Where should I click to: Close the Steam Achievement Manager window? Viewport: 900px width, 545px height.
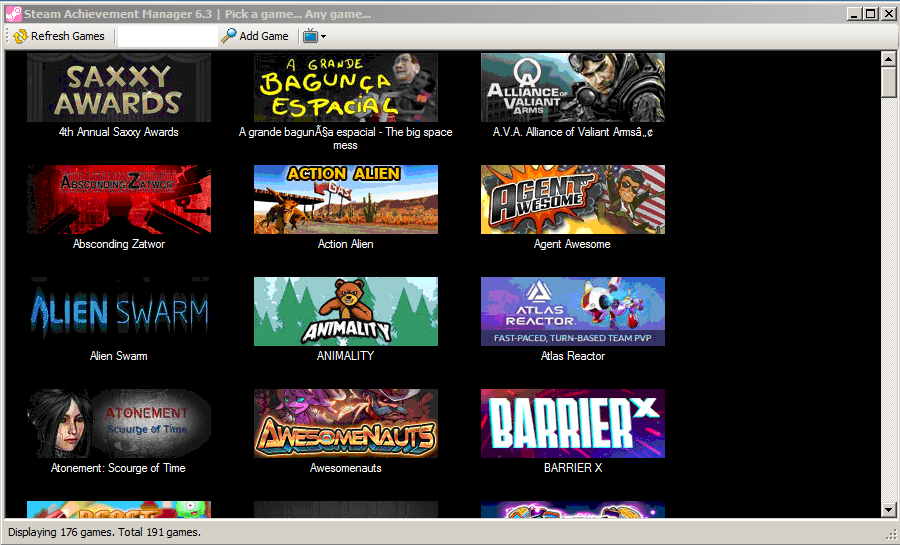pyautogui.click(x=889, y=14)
